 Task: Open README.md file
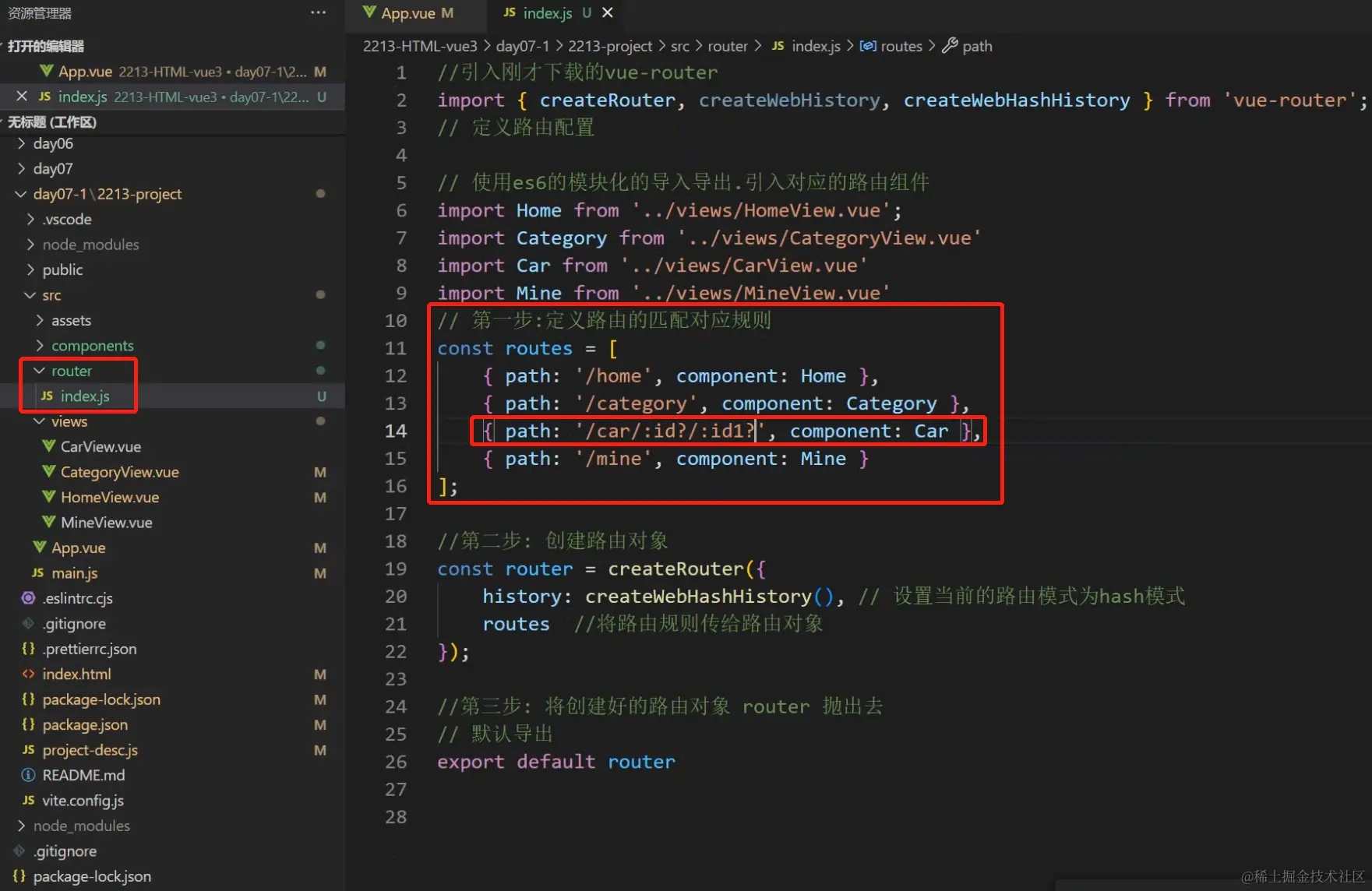click(83, 775)
